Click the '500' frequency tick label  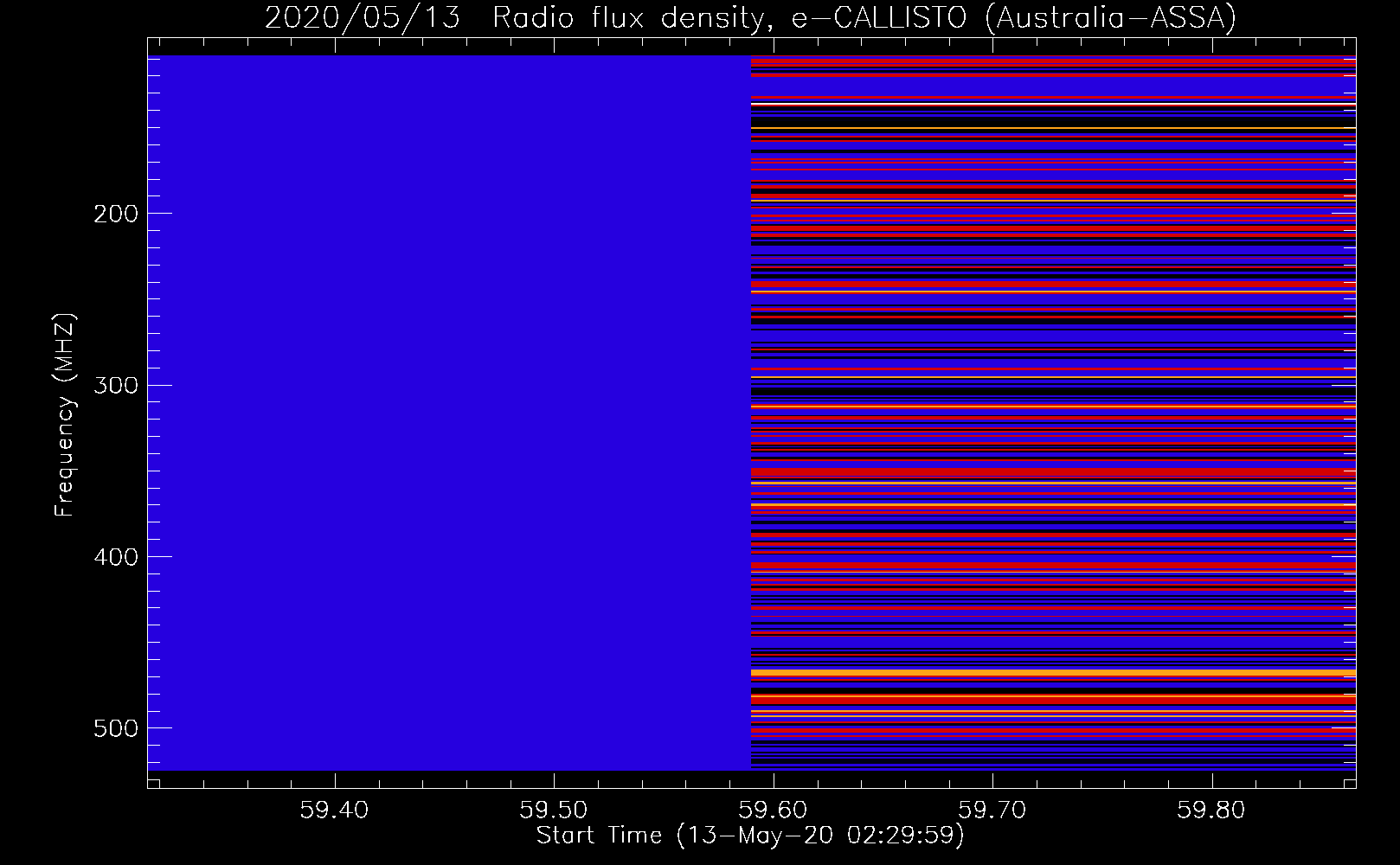pyautogui.click(x=115, y=728)
